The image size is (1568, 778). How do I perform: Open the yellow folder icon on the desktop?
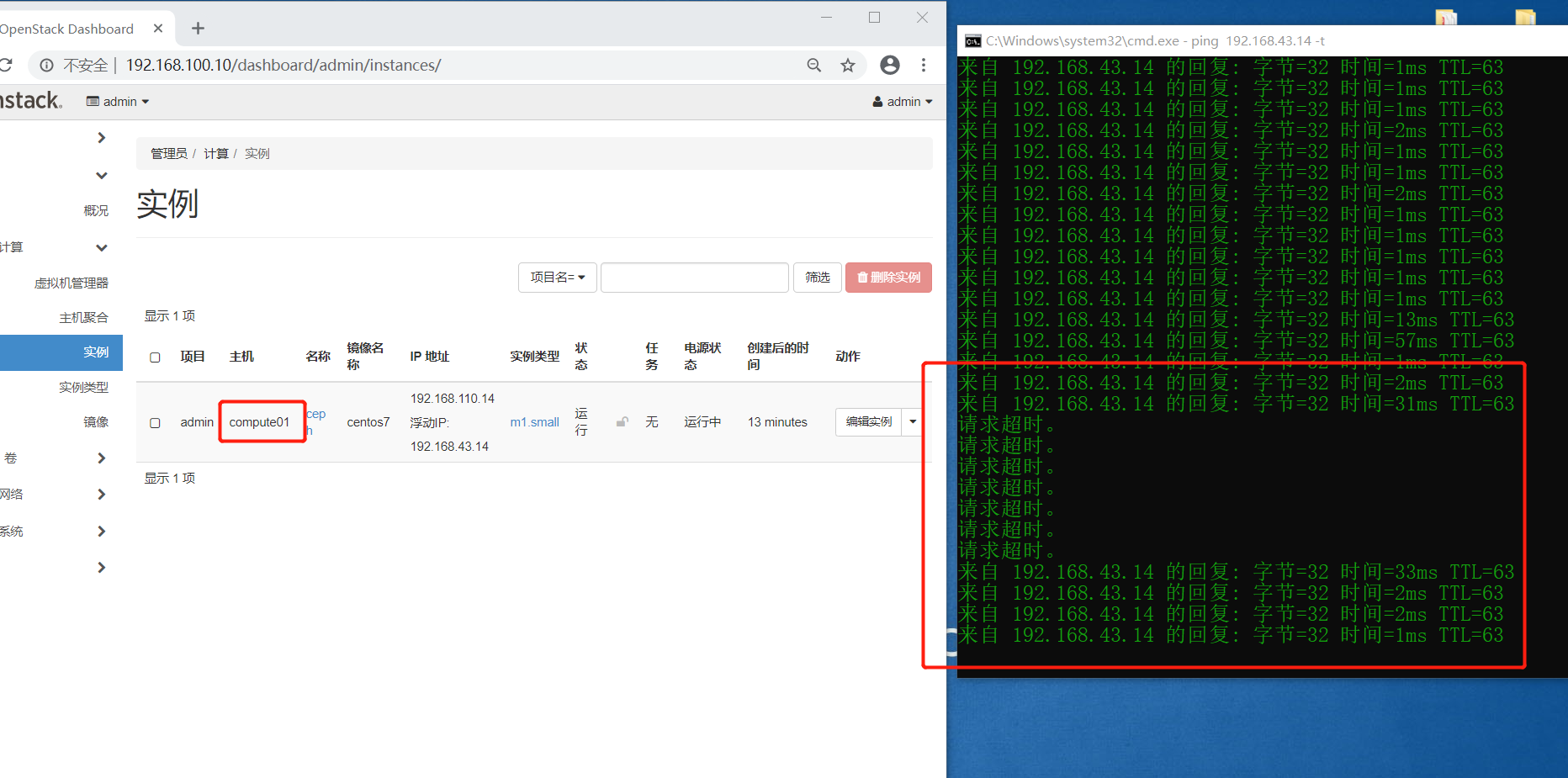pos(1524,17)
